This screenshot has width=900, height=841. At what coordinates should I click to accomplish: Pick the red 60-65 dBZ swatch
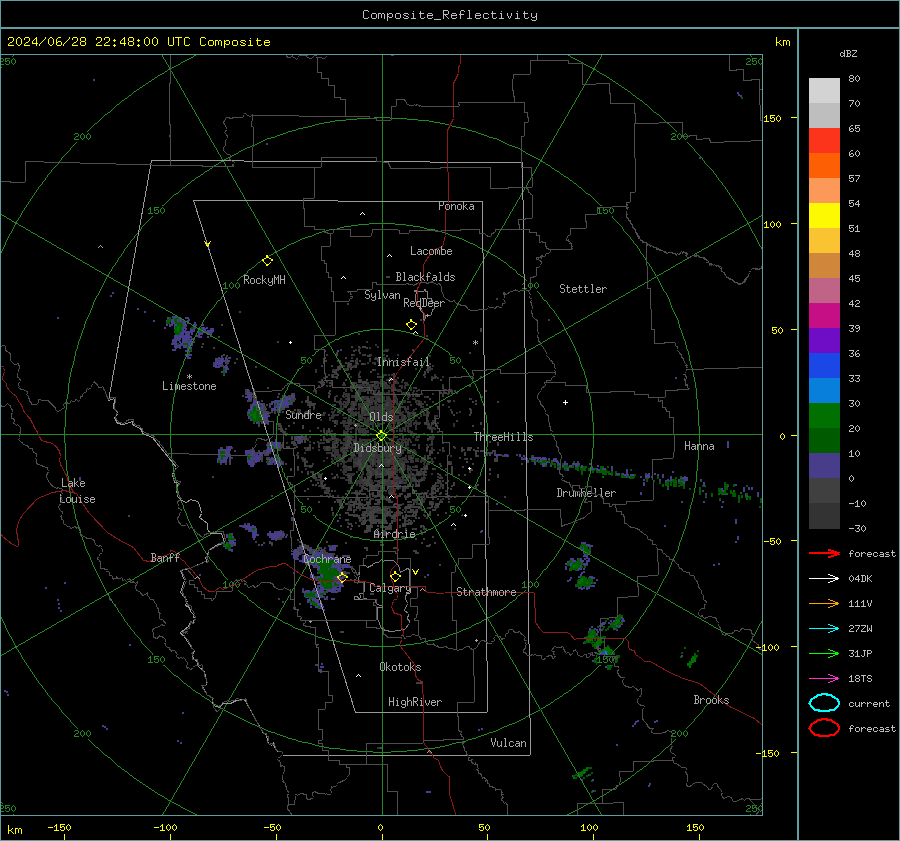pos(824,141)
